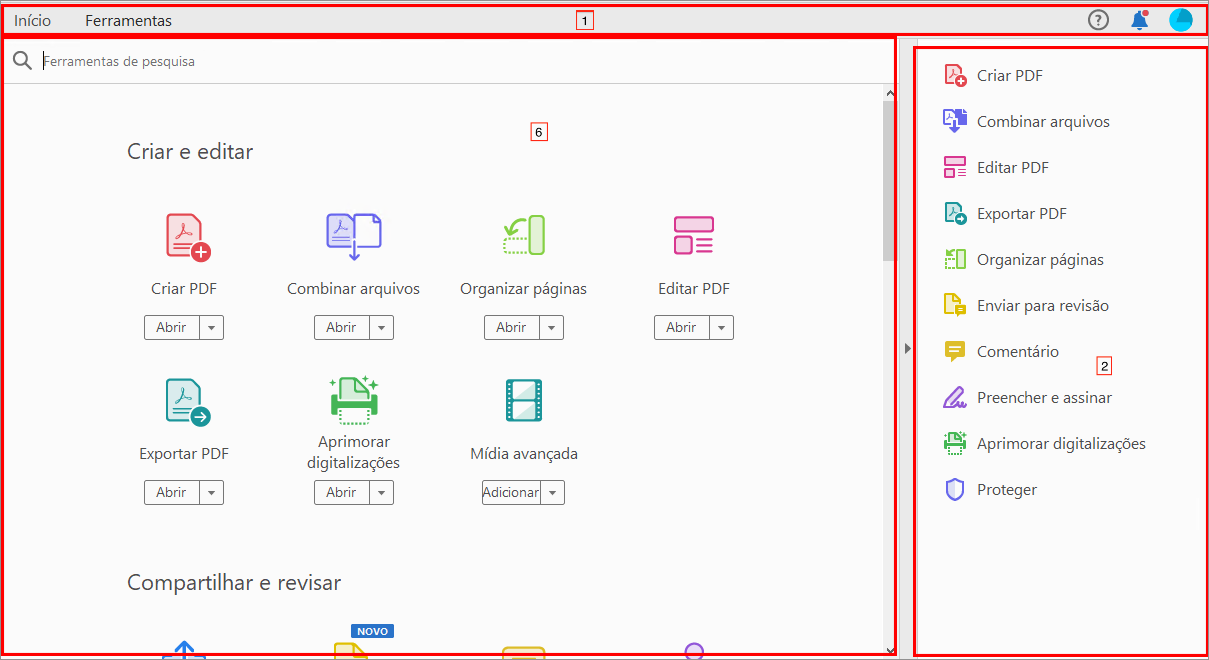
Task: Click Abrir under Combinar arquivos
Action: click(341, 327)
